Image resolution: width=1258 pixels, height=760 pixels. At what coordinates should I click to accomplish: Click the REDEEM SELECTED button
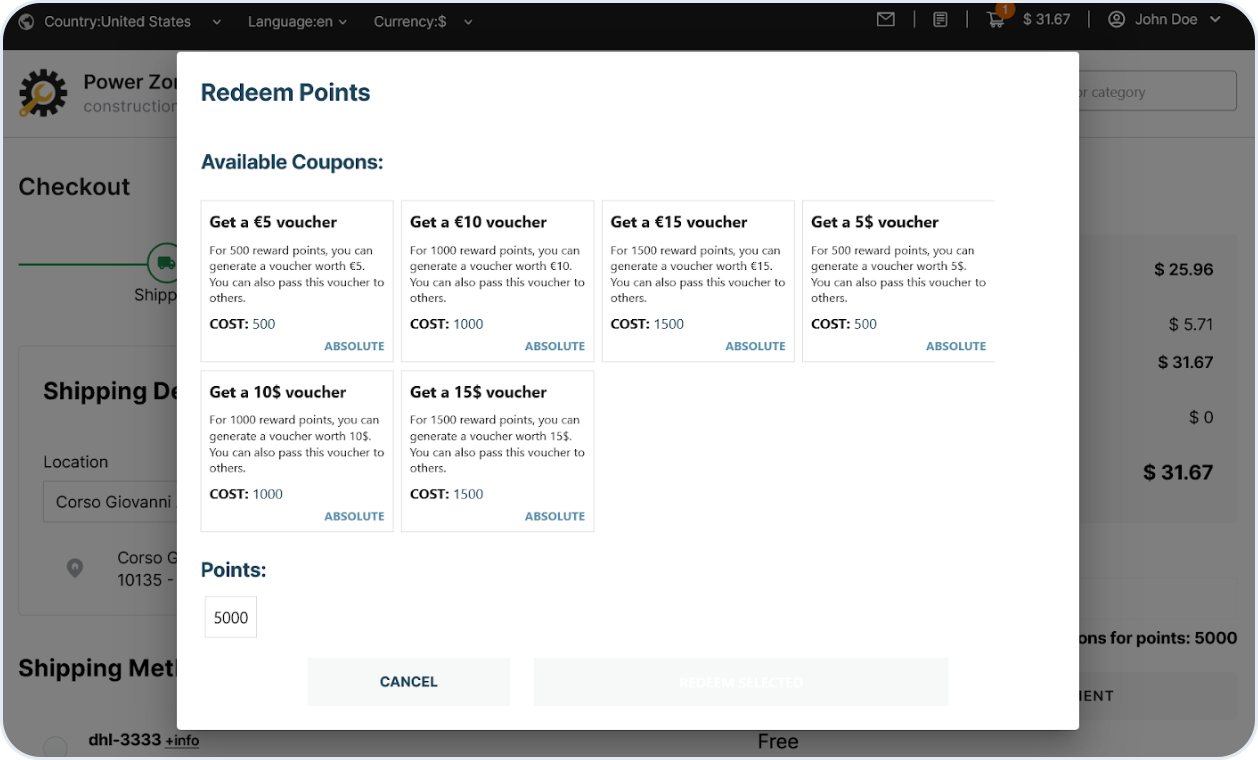pyautogui.click(x=740, y=682)
